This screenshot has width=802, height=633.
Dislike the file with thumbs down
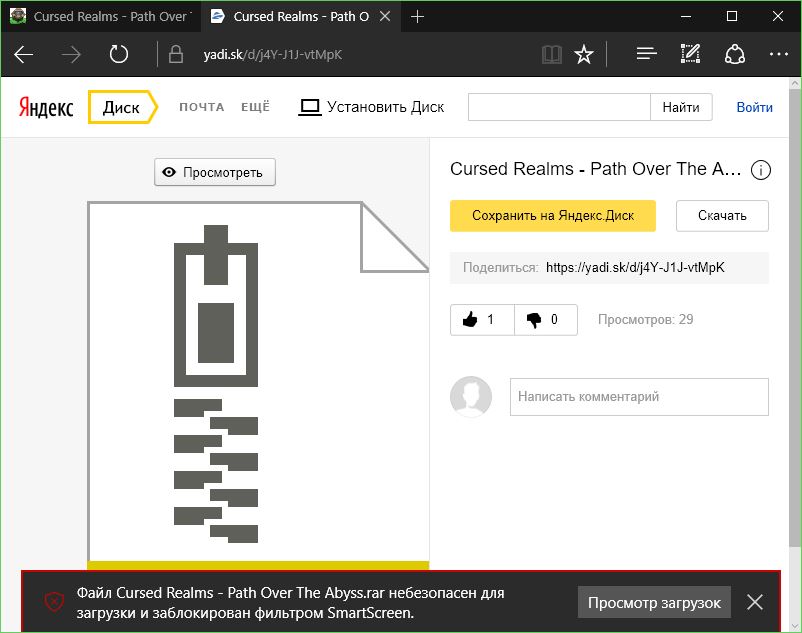(x=546, y=320)
